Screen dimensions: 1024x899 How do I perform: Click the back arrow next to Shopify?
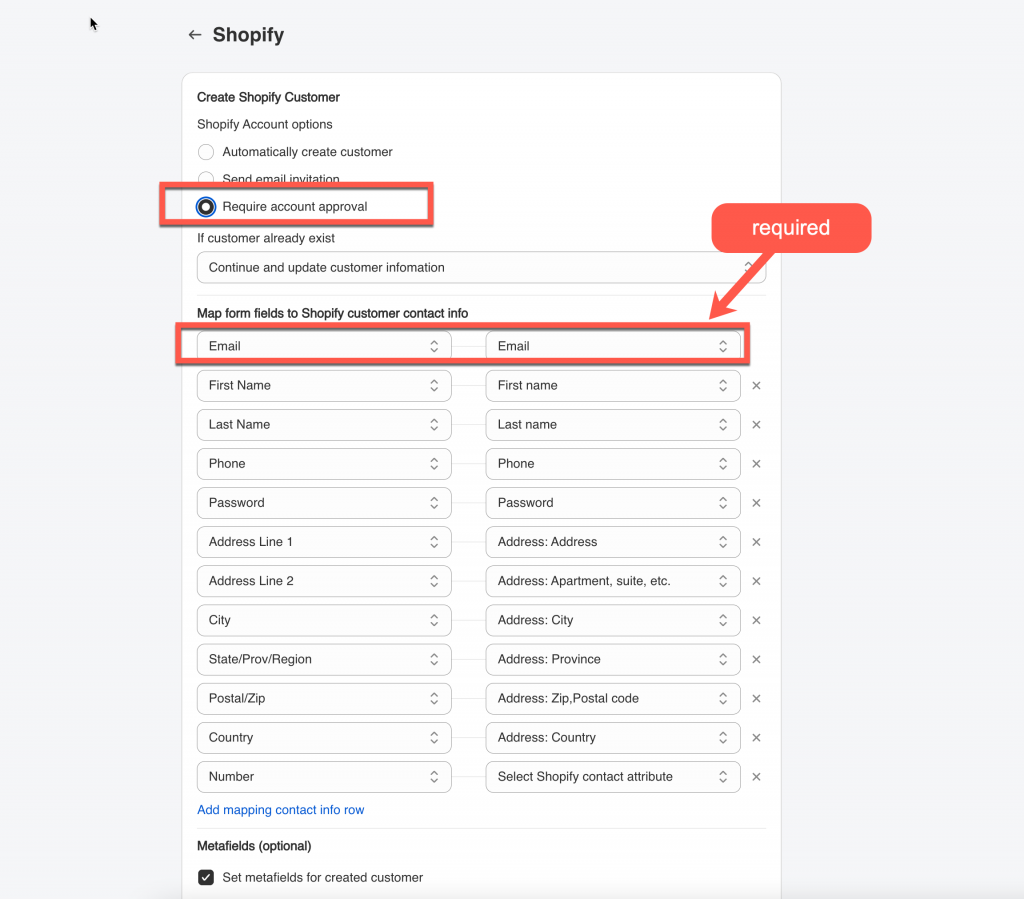pos(194,35)
